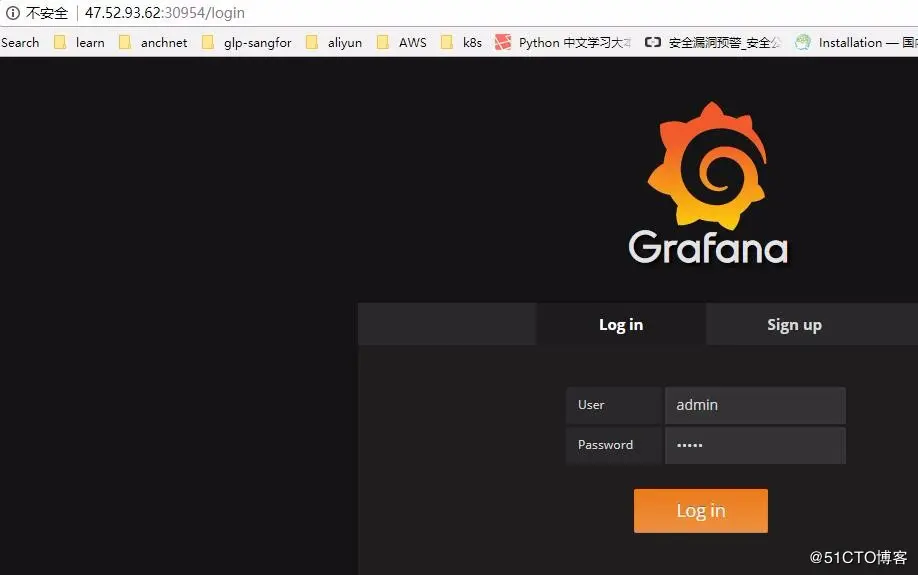Viewport: 918px width, 575px height.
Task: Focus the User field containing admin
Action: pos(755,405)
